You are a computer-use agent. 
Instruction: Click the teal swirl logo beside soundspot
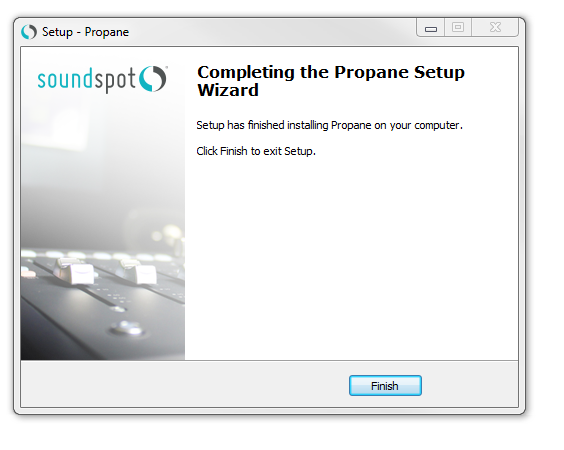click(153, 78)
